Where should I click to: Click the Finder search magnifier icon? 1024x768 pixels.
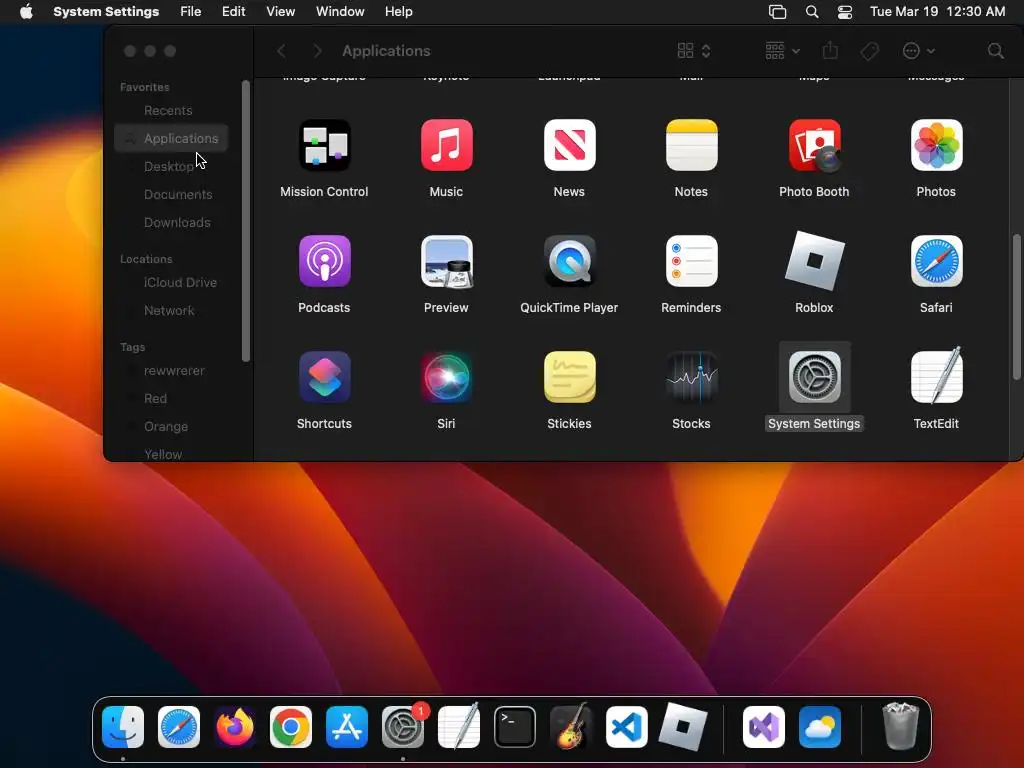(x=995, y=51)
